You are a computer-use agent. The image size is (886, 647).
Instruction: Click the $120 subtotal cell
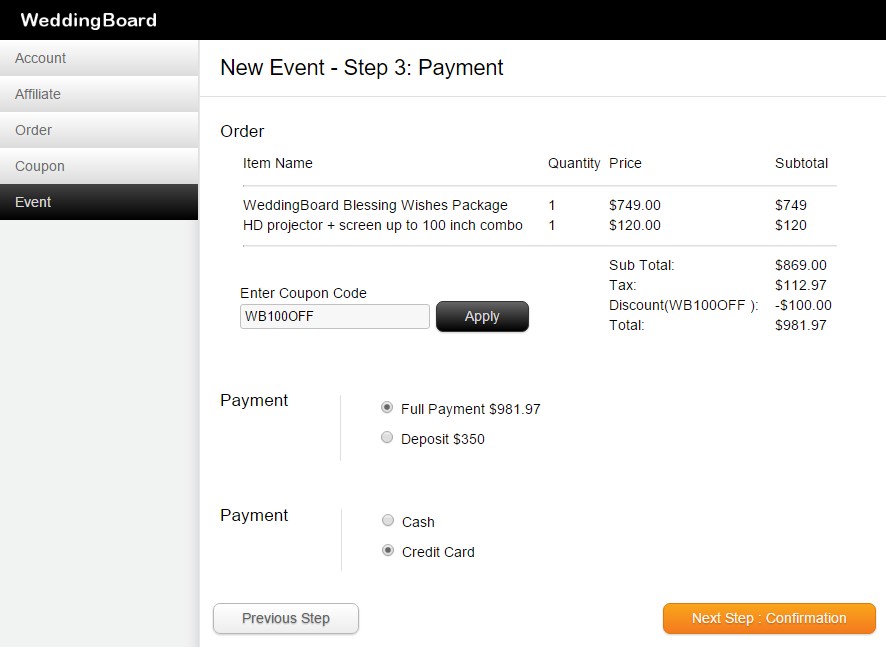coord(791,225)
